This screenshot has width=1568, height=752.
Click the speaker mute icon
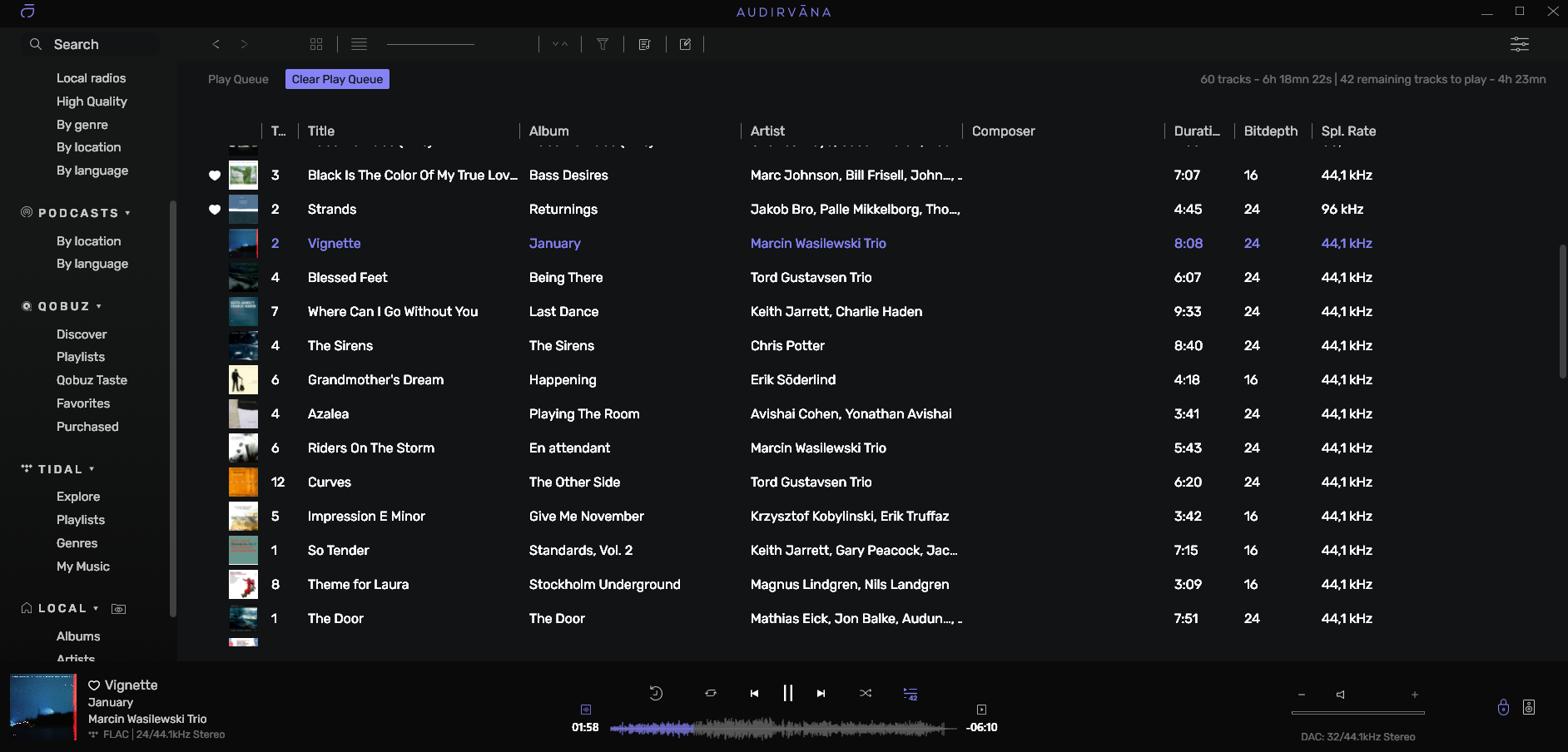(x=1340, y=695)
